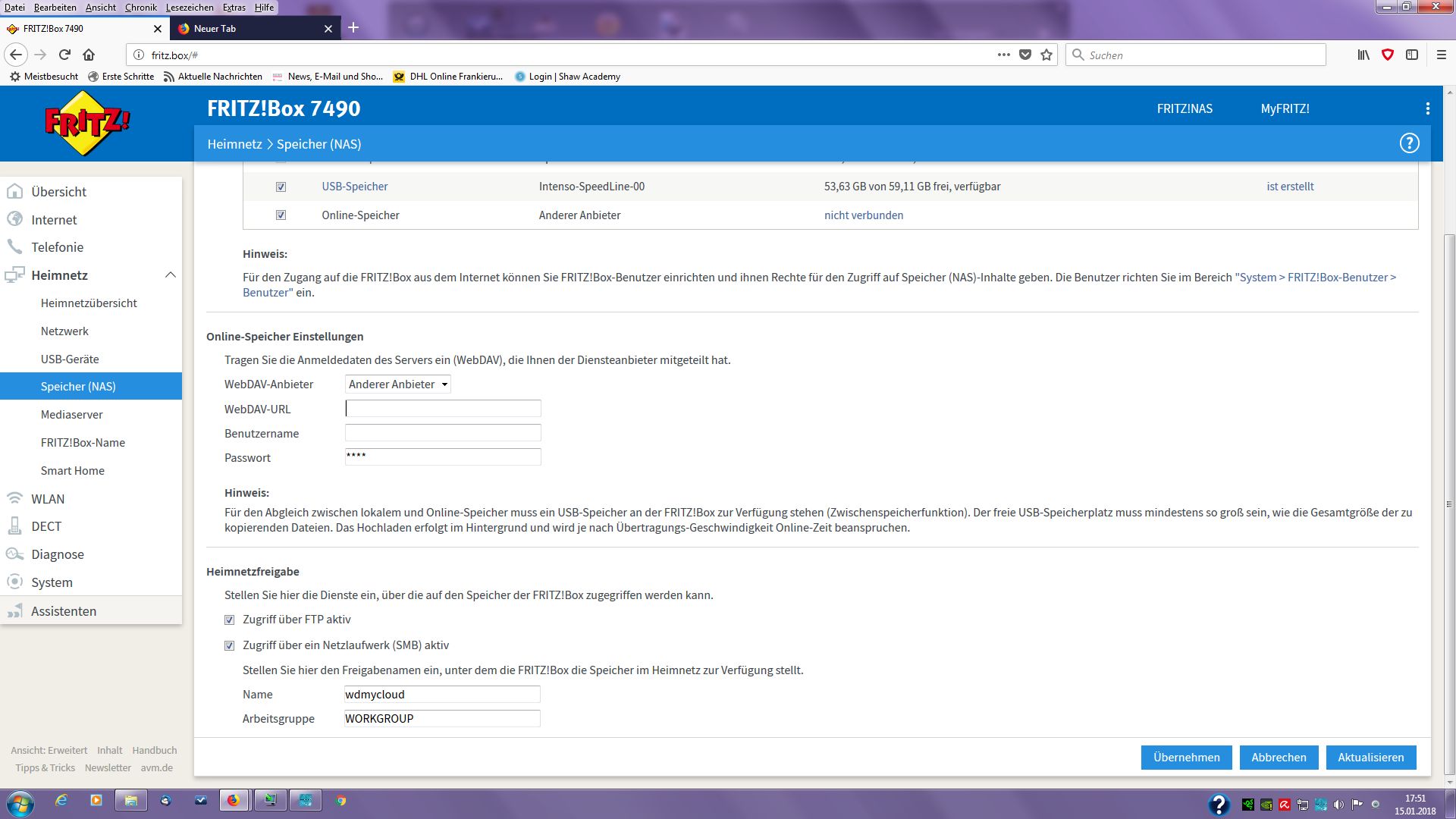Click Windows Start button
The image size is (1456, 819).
pyautogui.click(x=20, y=802)
